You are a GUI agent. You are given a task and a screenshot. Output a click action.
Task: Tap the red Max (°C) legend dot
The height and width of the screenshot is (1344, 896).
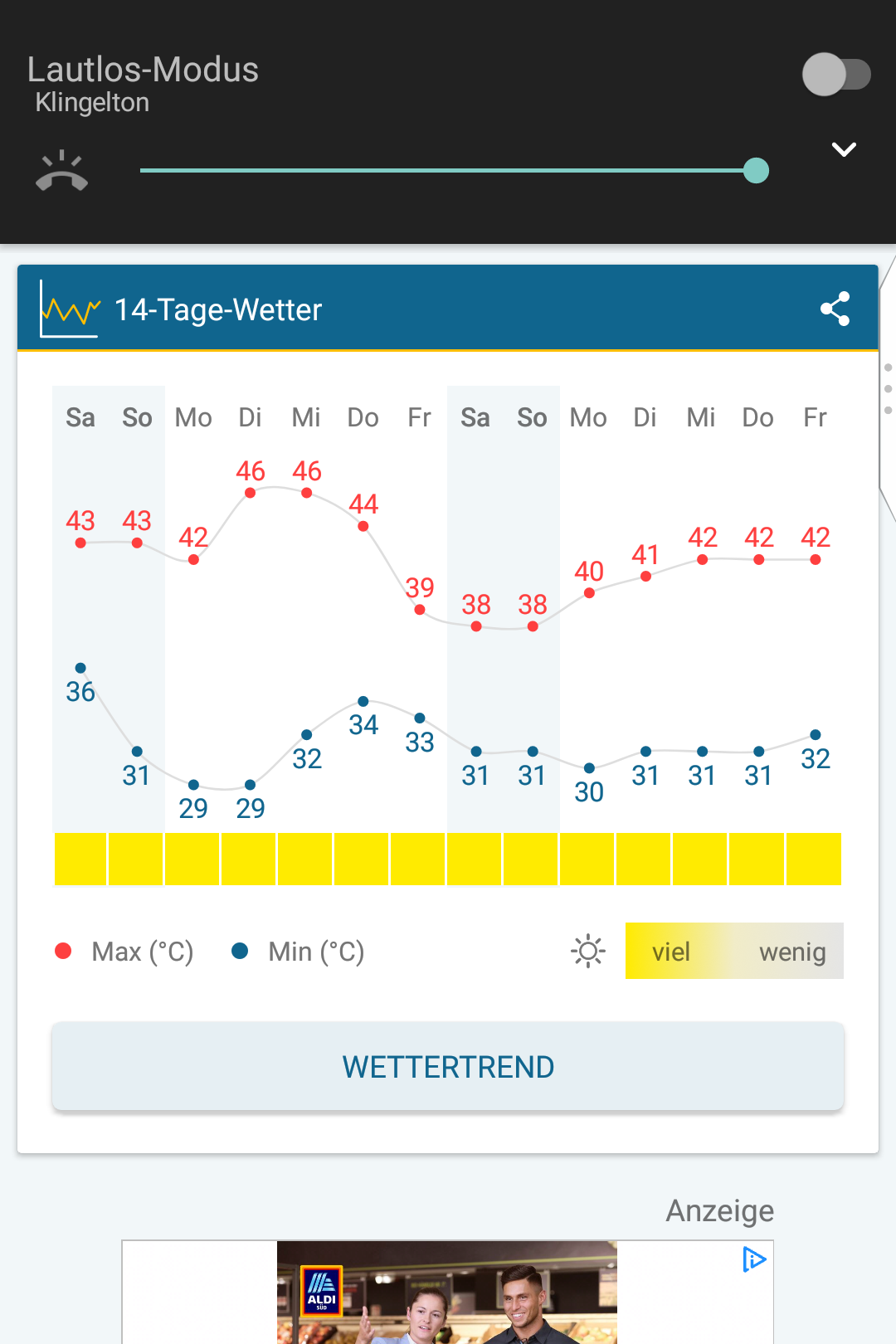63,951
